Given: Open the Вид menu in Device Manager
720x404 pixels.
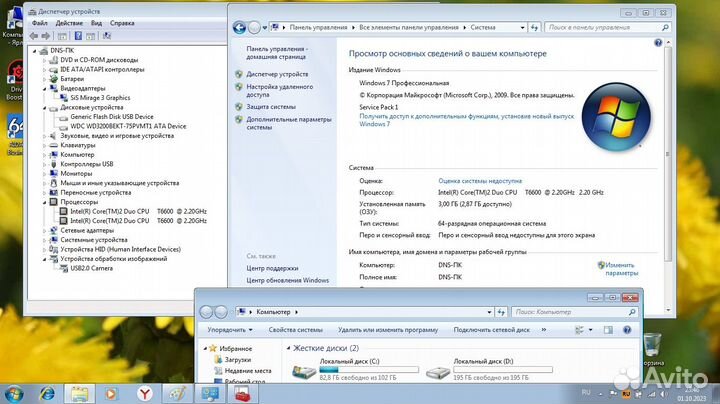Looking at the screenshot, I should pos(96,23).
